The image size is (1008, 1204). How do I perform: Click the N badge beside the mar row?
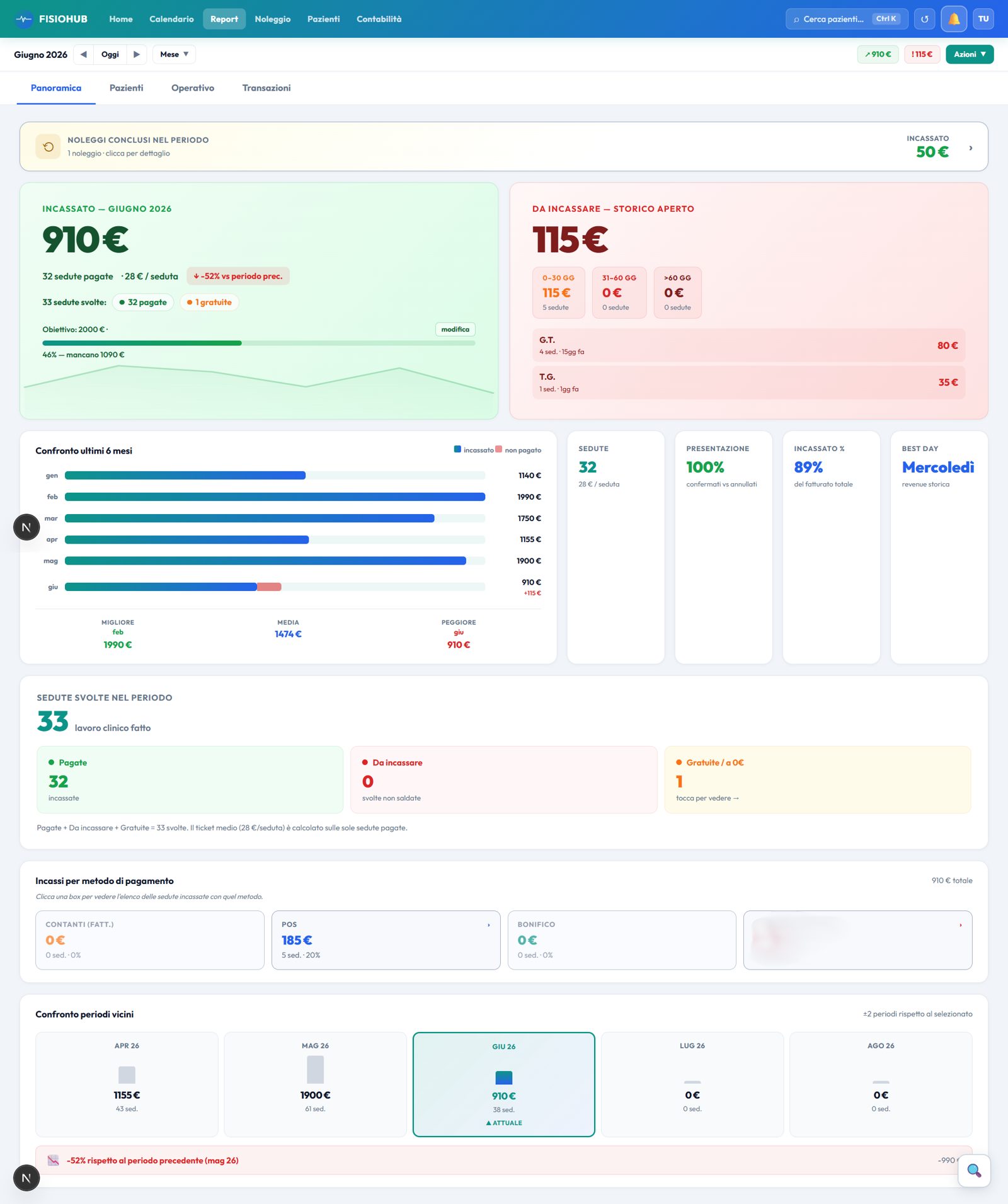click(26, 527)
